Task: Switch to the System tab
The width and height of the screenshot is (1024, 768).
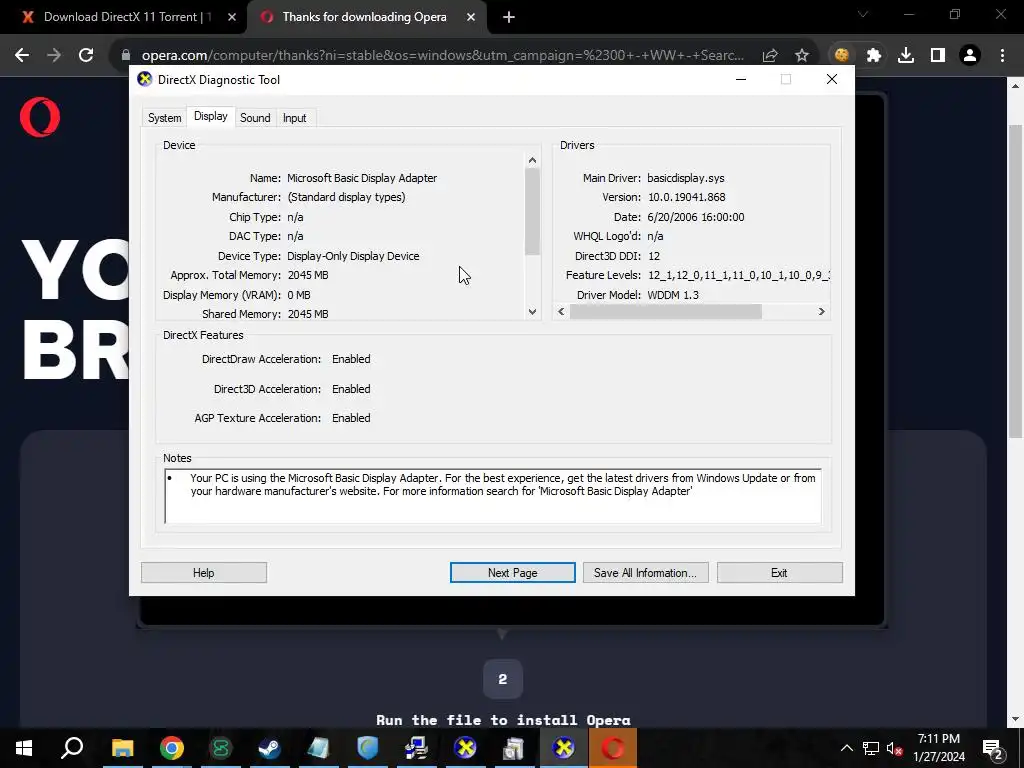Action: pos(165,118)
